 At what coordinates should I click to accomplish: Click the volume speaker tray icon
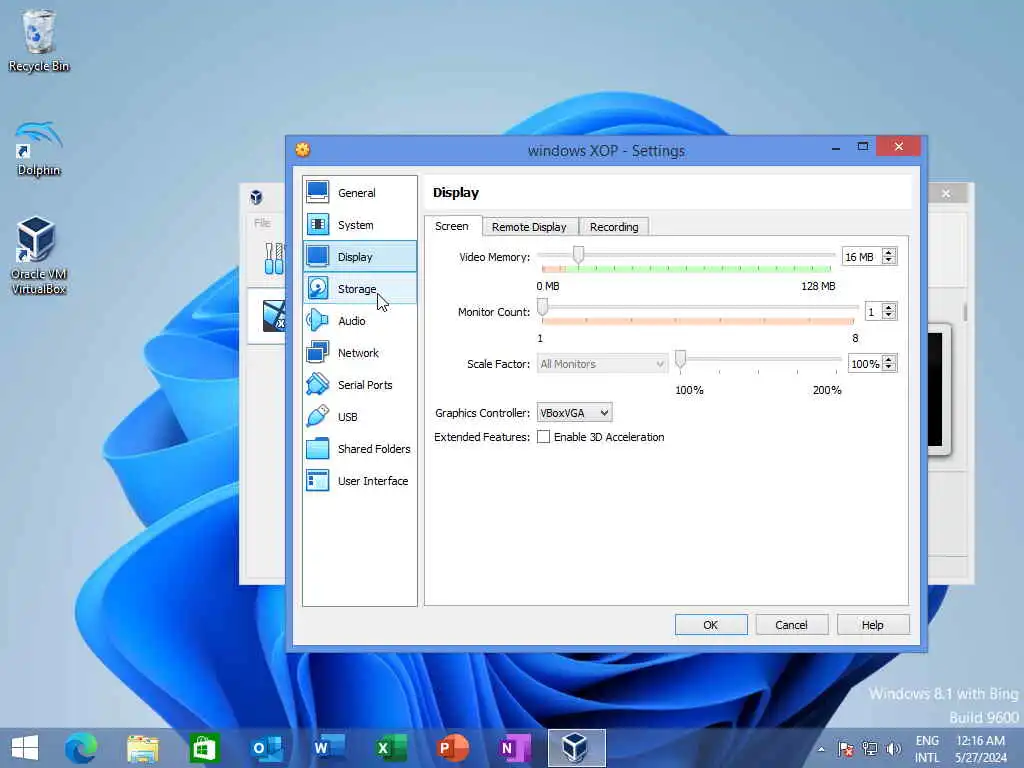click(x=893, y=748)
